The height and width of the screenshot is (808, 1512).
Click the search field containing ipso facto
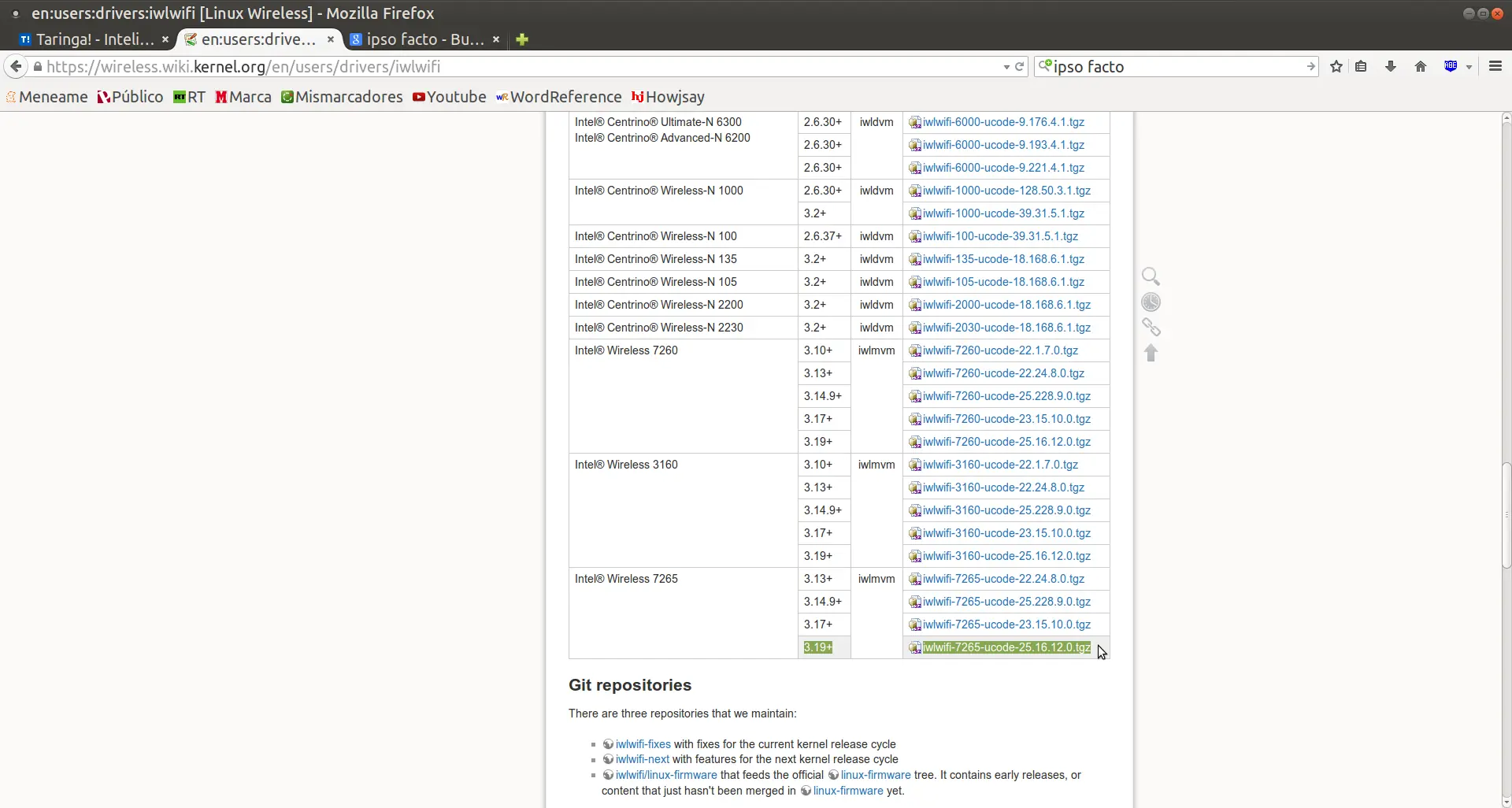click(x=1177, y=67)
